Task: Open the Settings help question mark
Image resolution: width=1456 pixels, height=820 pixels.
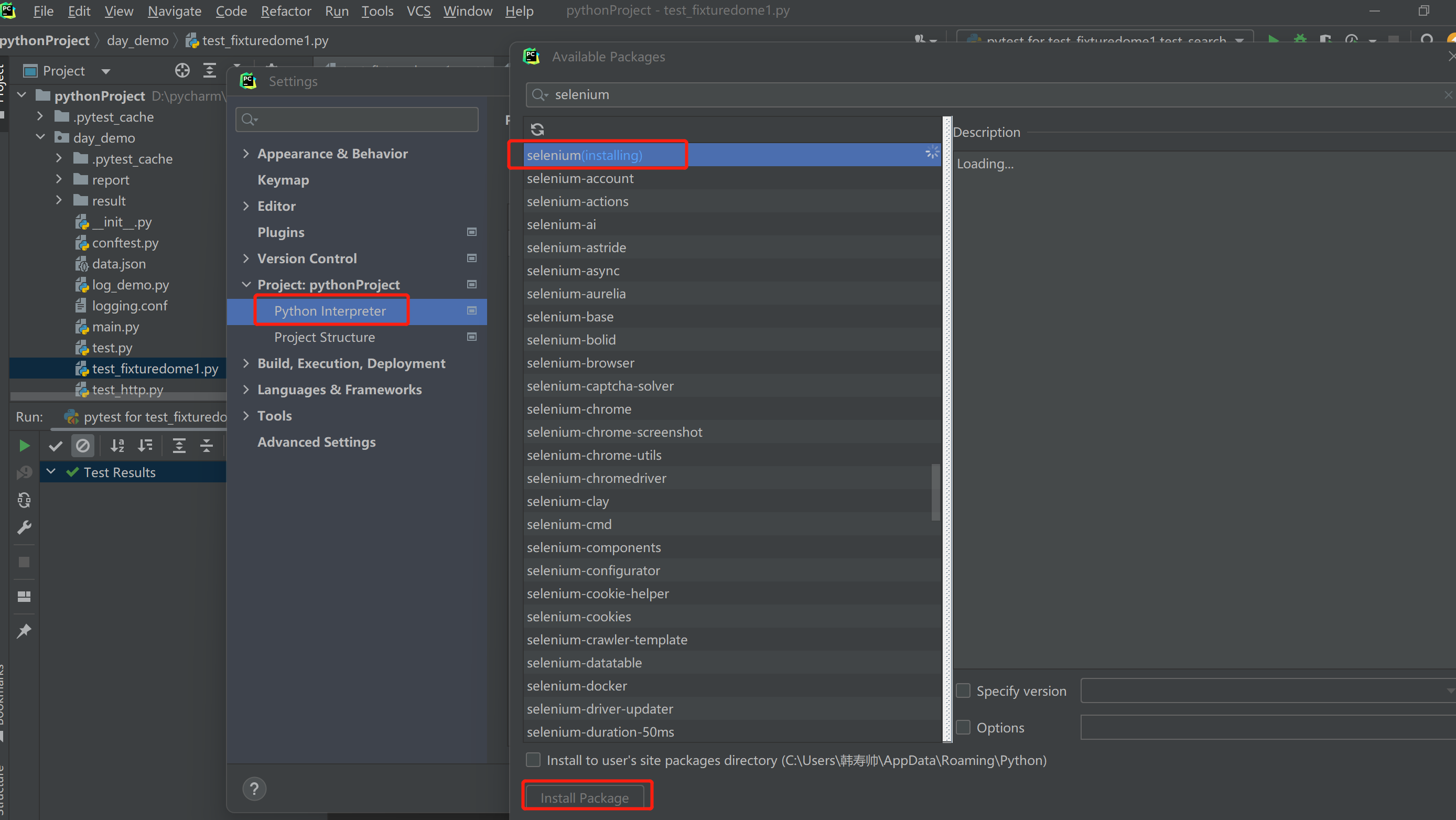Action: [x=254, y=789]
